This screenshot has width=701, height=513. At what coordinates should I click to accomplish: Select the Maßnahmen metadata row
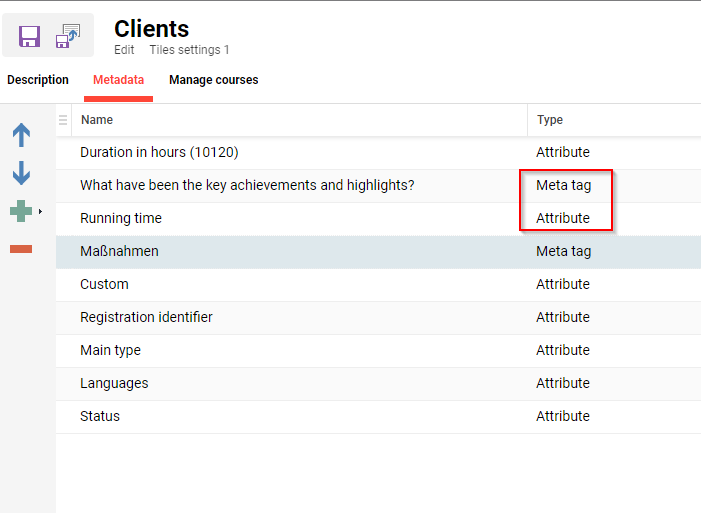[x=119, y=252]
